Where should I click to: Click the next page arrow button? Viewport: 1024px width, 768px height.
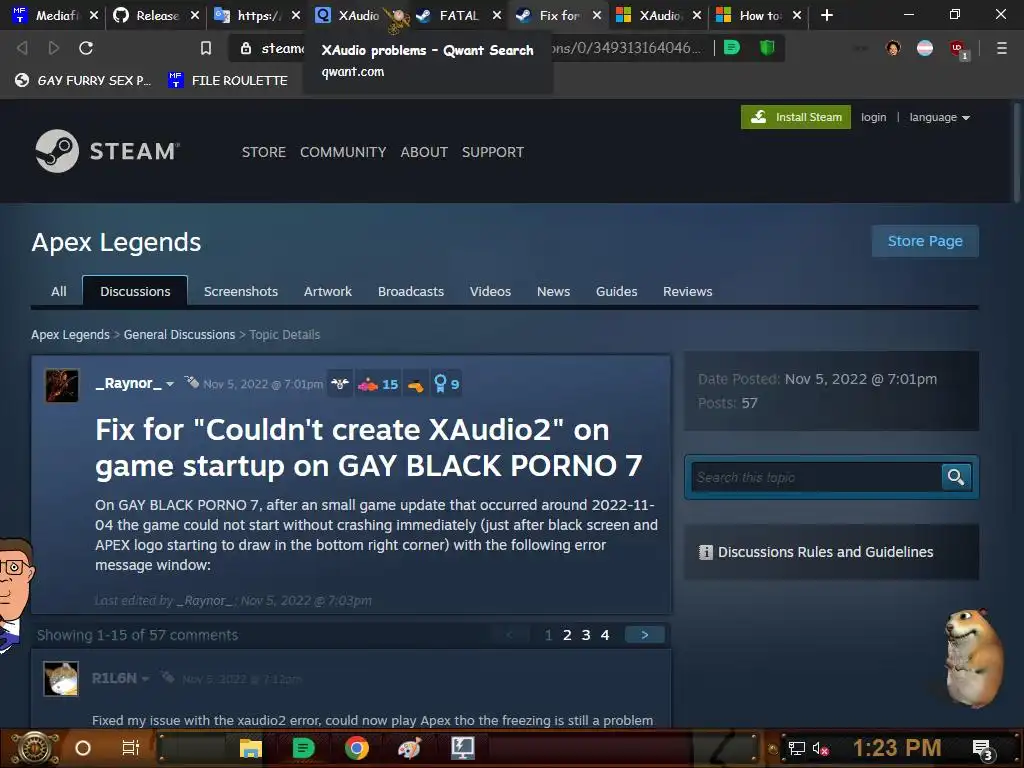pos(645,635)
